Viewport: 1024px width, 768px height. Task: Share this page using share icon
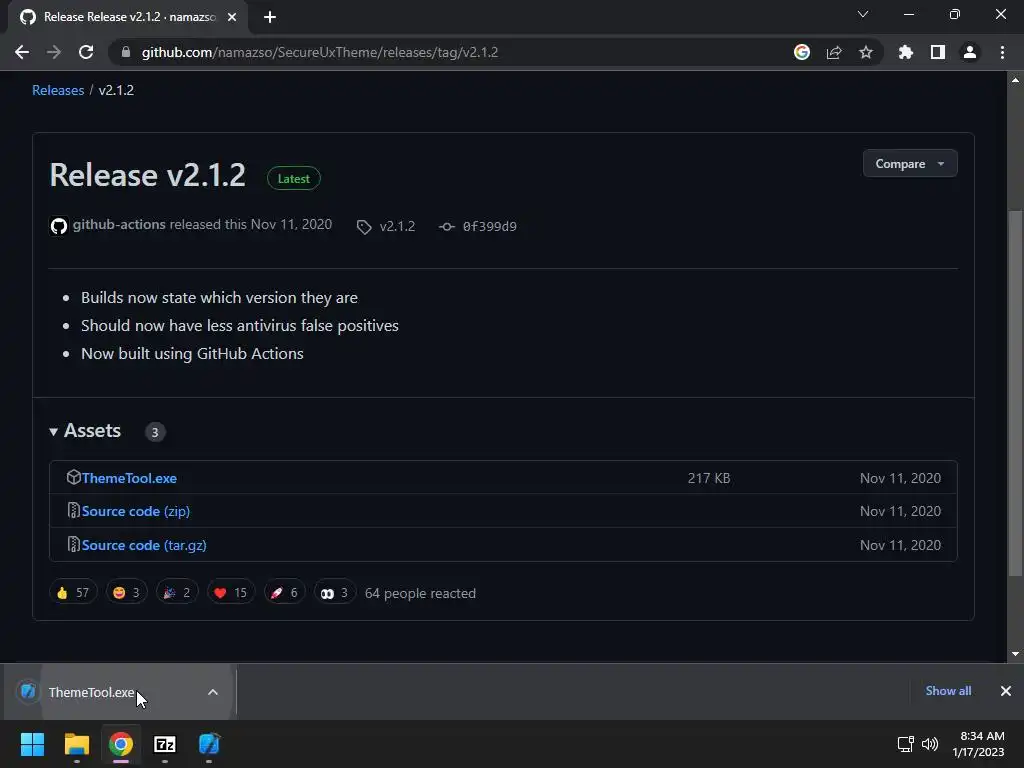click(834, 52)
